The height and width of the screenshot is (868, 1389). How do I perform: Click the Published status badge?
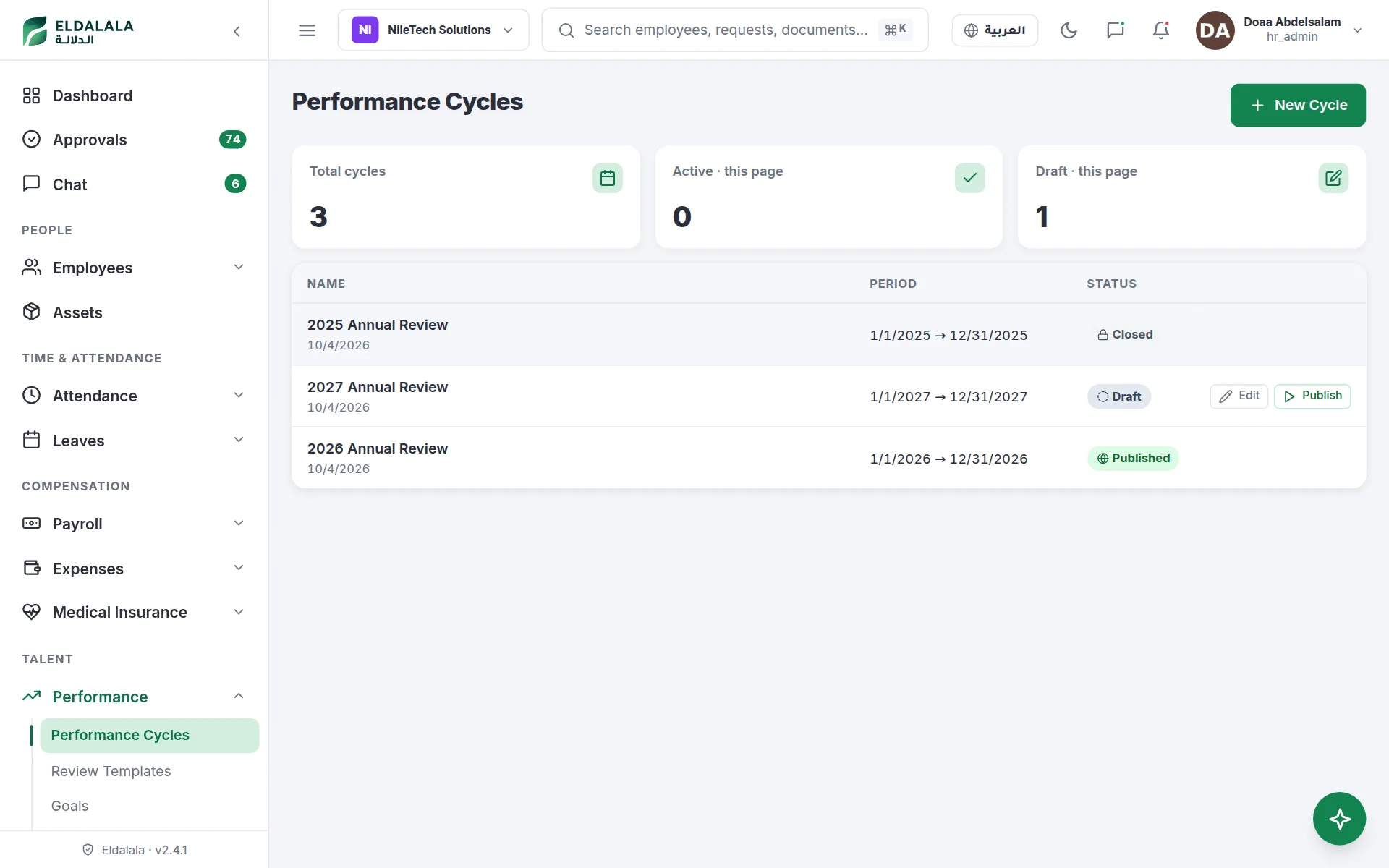click(x=1133, y=459)
